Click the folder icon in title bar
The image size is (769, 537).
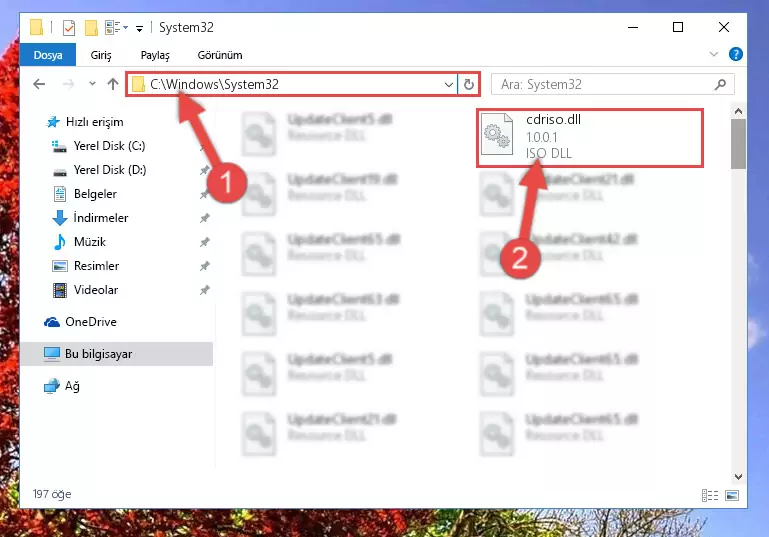point(37,27)
